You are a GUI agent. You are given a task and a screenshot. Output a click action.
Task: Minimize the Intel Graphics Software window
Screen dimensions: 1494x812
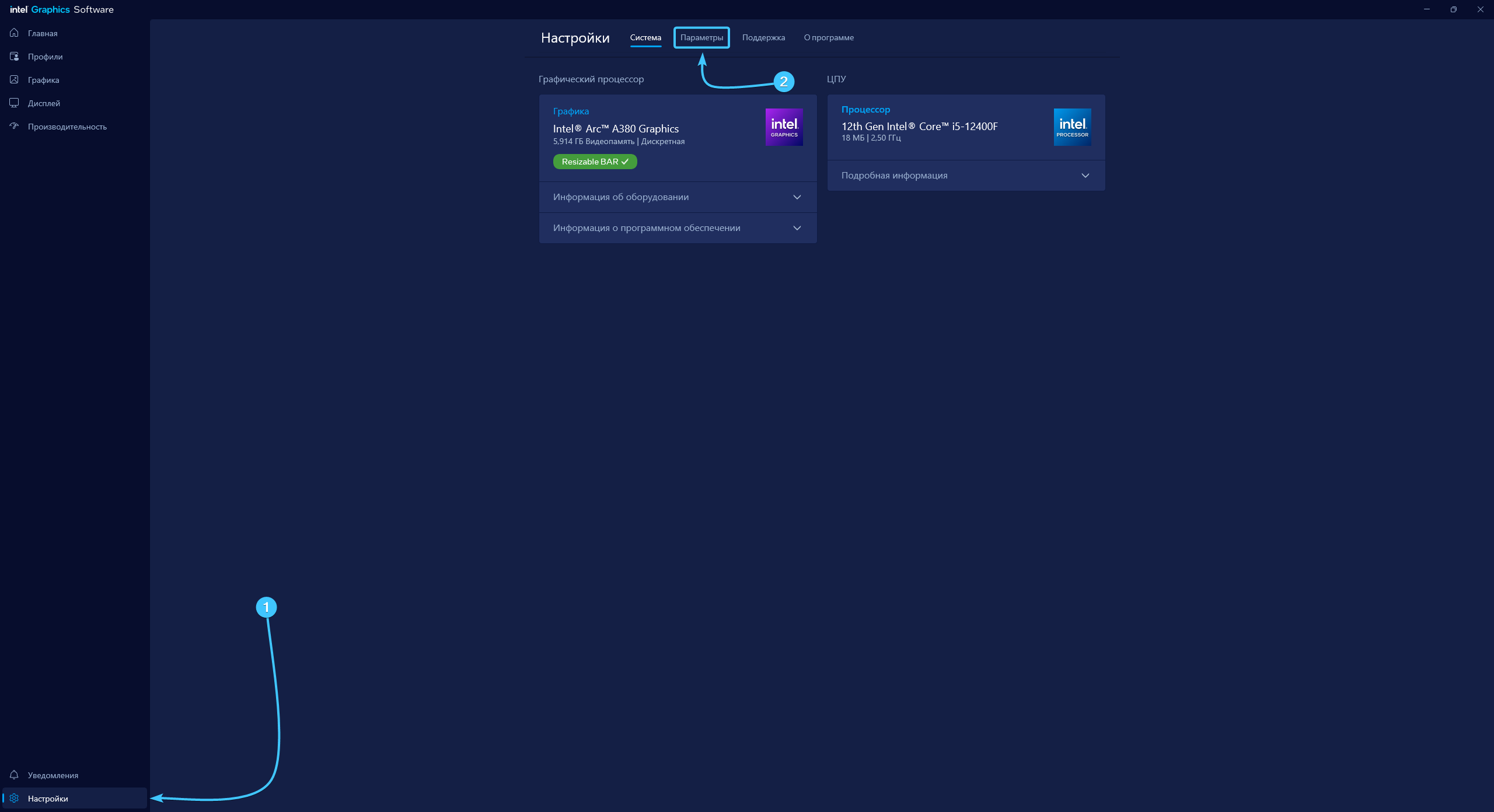coord(1426,9)
